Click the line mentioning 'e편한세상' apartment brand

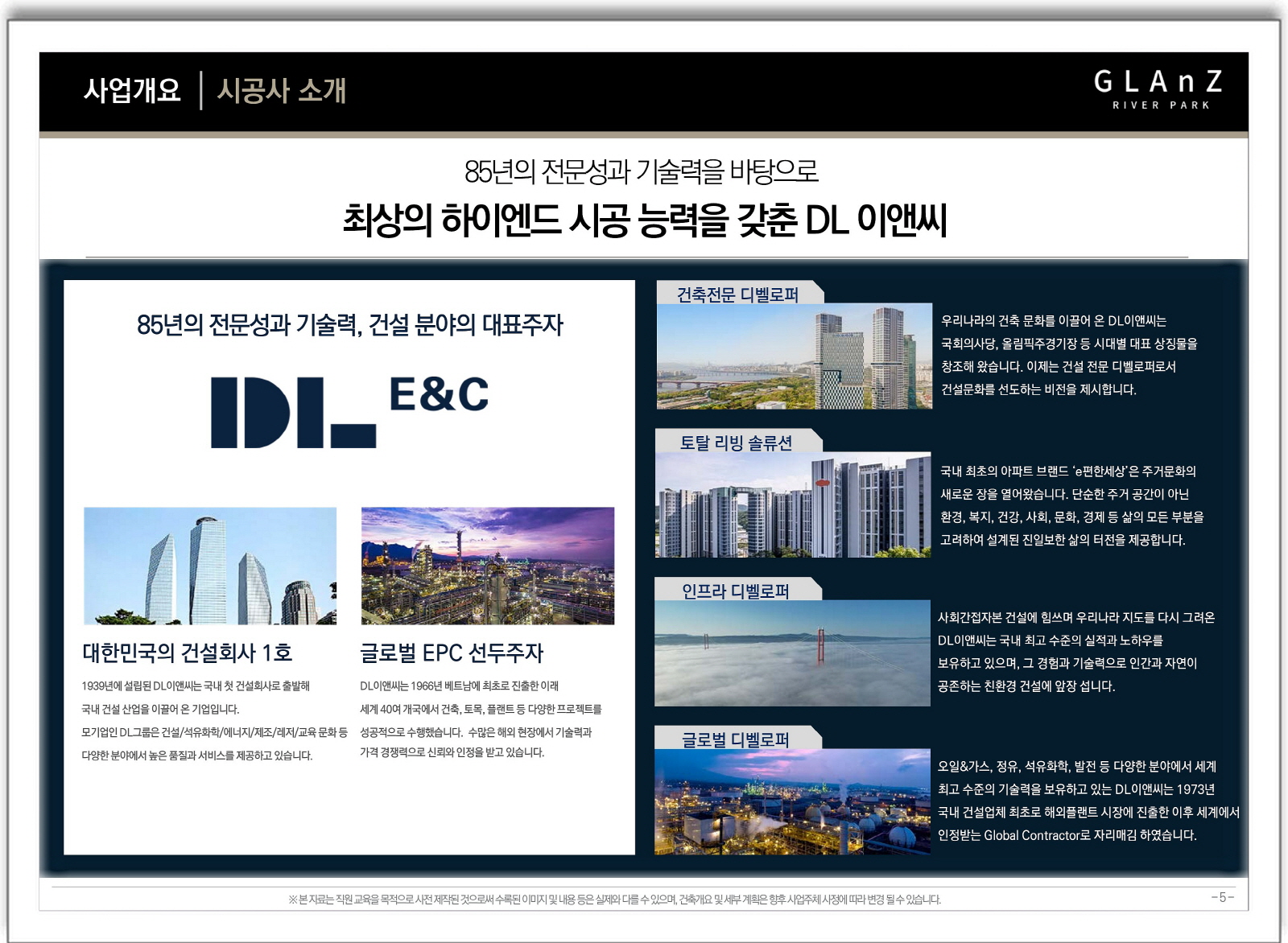click(x=1068, y=471)
